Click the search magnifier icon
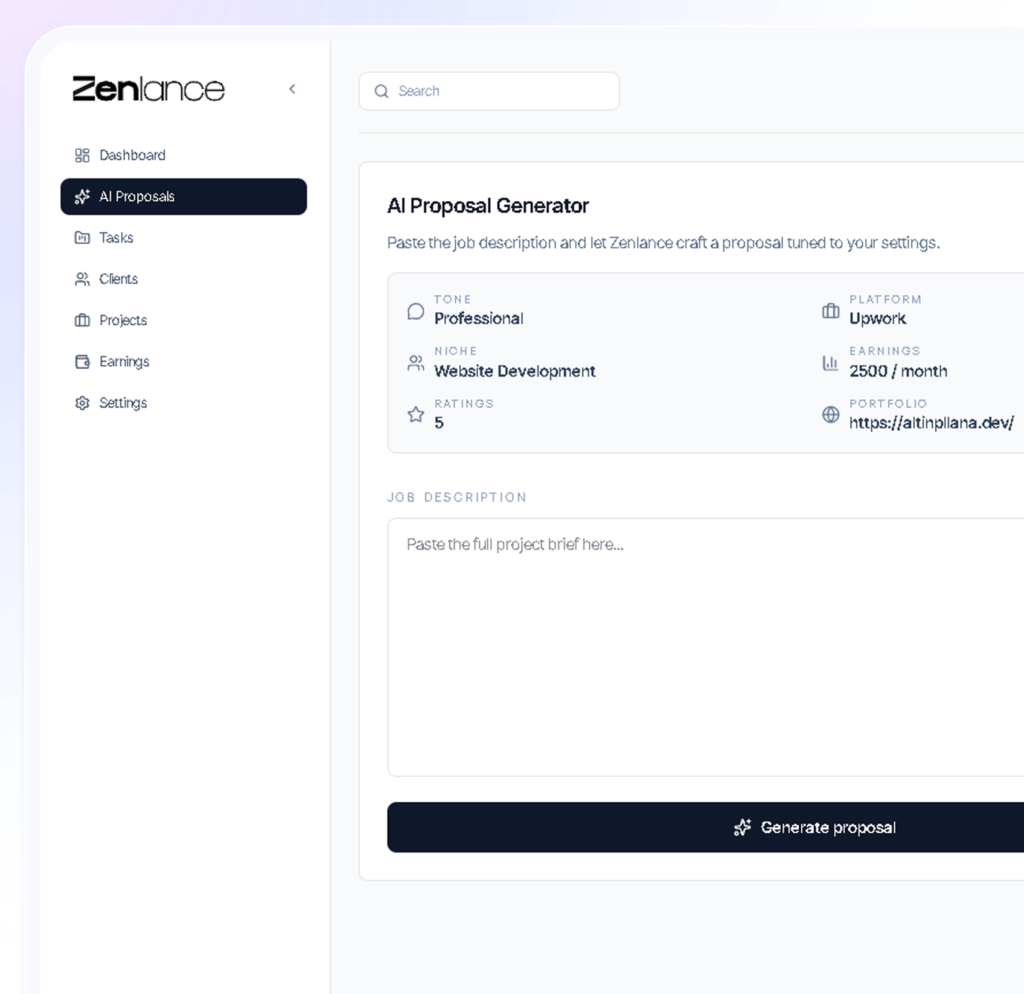This screenshot has width=1024, height=994. tap(381, 91)
